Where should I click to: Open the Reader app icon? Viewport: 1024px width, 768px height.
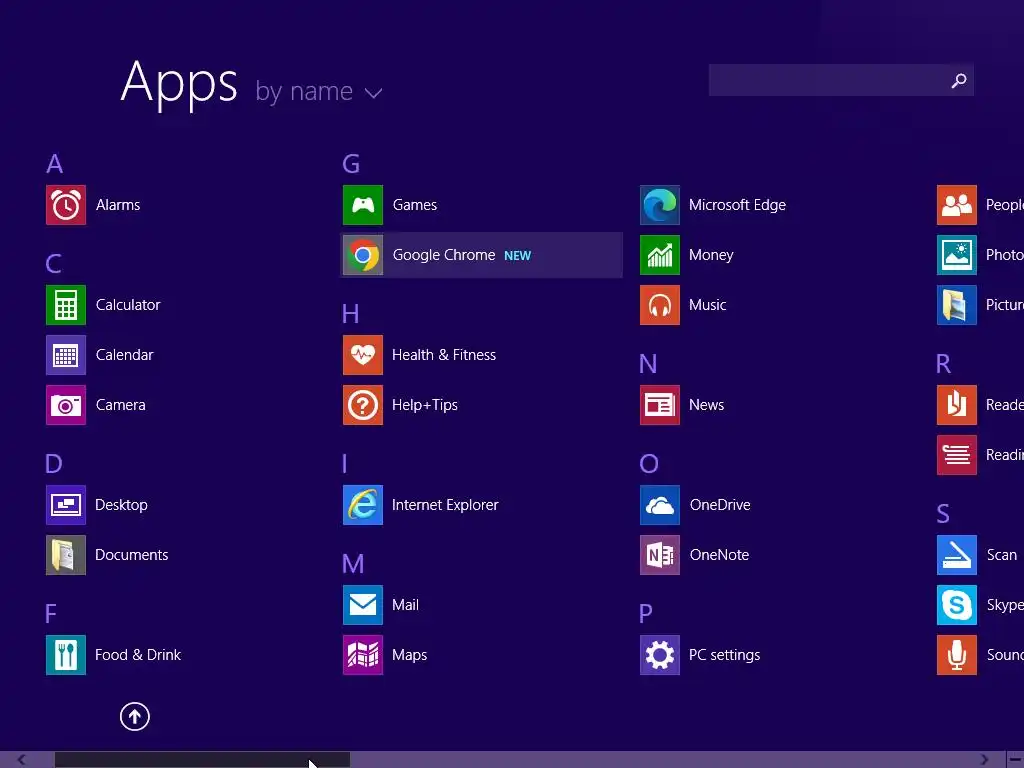(x=957, y=405)
